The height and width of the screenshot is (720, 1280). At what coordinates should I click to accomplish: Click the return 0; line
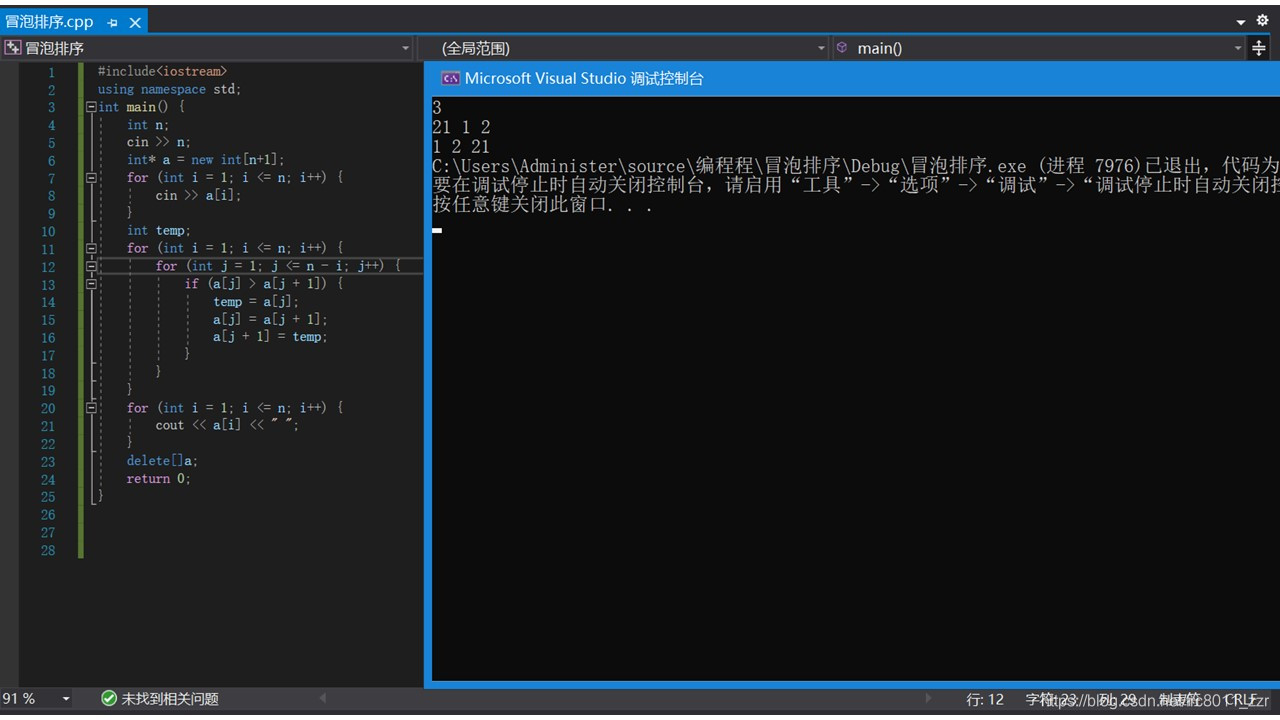click(158, 479)
